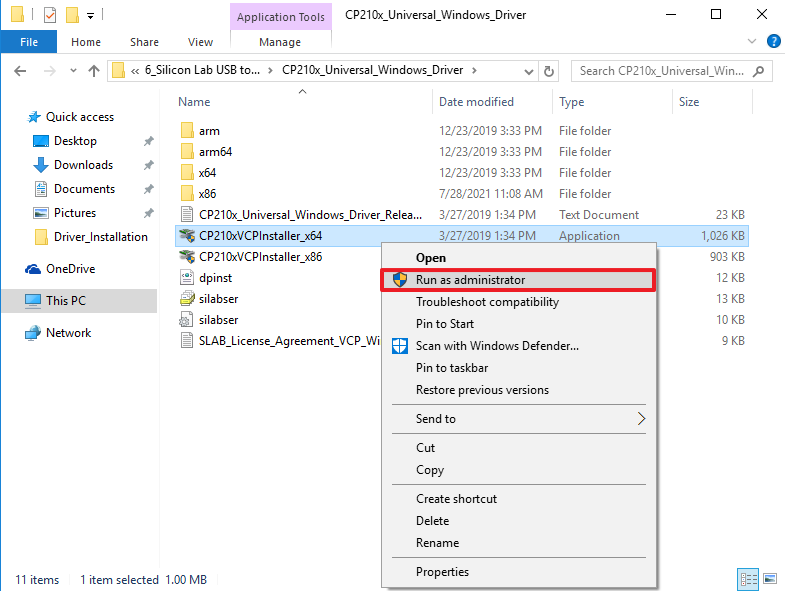This screenshot has height=591, width=785.
Task: Open Documents in the navigation pane
Action: [84, 189]
